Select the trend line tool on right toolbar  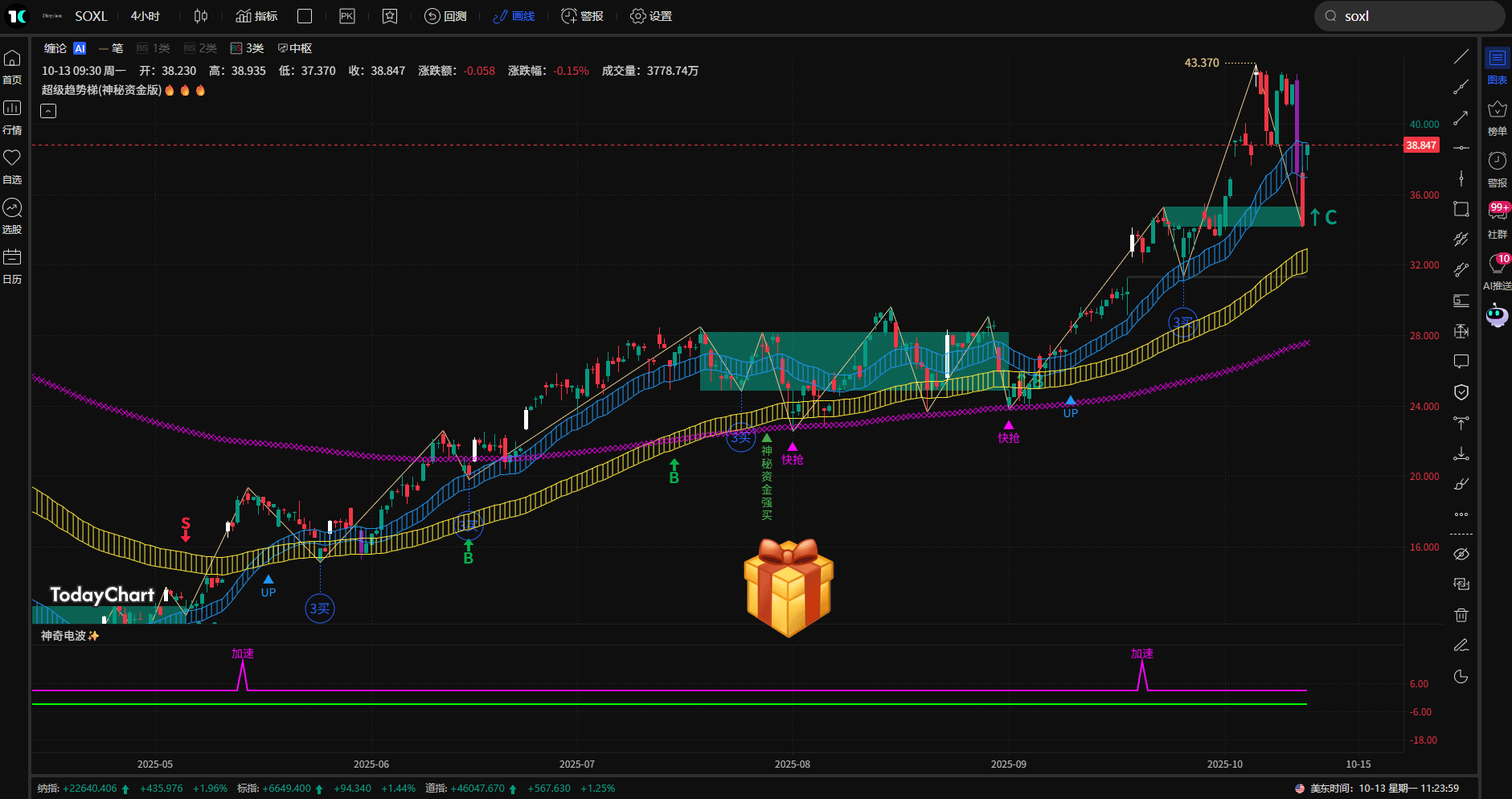click(1462, 56)
